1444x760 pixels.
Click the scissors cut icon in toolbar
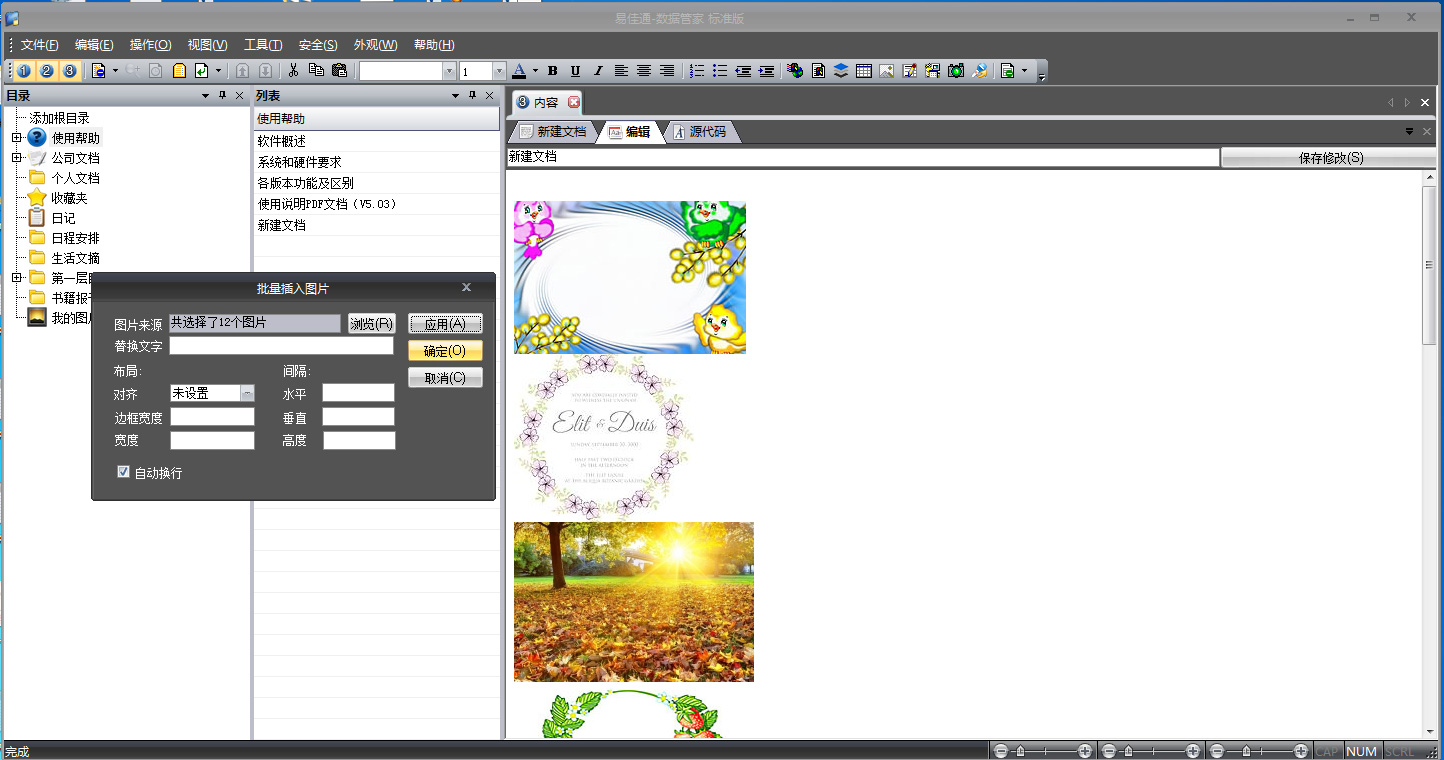(x=293, y=71)
